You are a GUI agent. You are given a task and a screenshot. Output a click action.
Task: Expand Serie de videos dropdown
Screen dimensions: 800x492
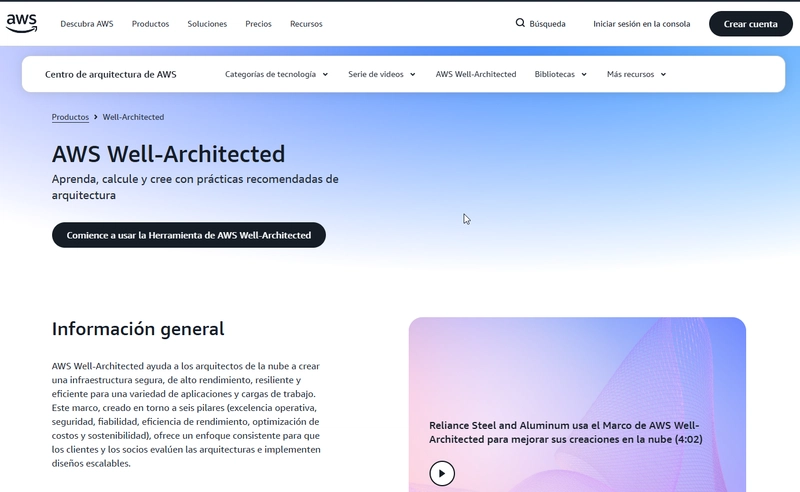pos(382,75)
